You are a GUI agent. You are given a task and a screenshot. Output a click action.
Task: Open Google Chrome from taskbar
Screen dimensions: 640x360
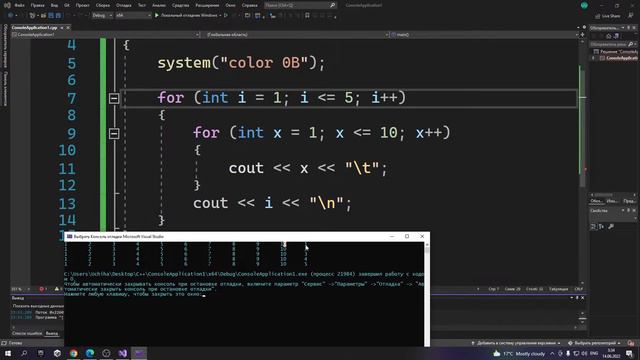point(73,353)
